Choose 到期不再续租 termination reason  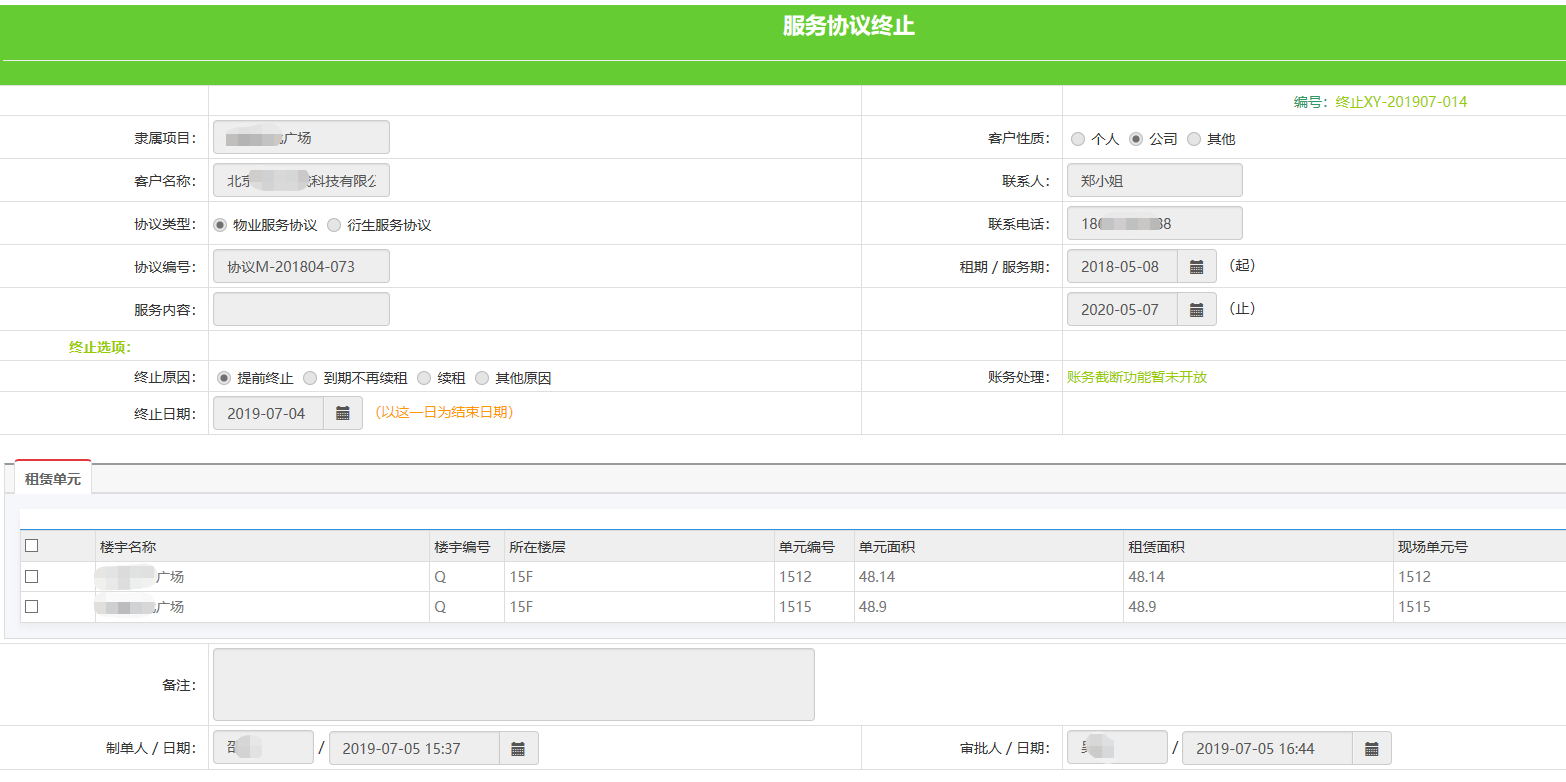pyautogui.click(x=310, y=378)
